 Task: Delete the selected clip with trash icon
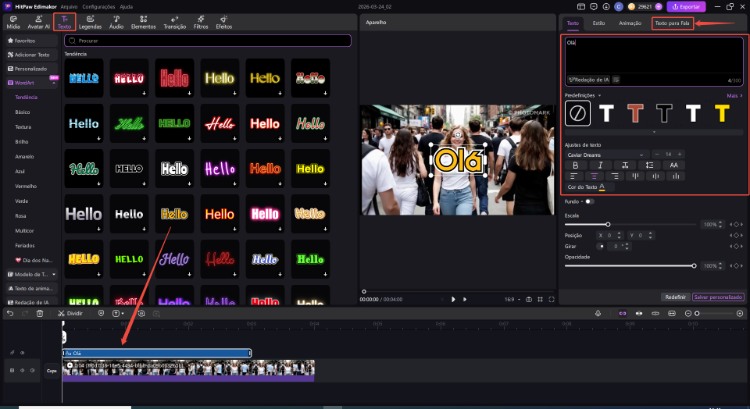pos(40,313)
